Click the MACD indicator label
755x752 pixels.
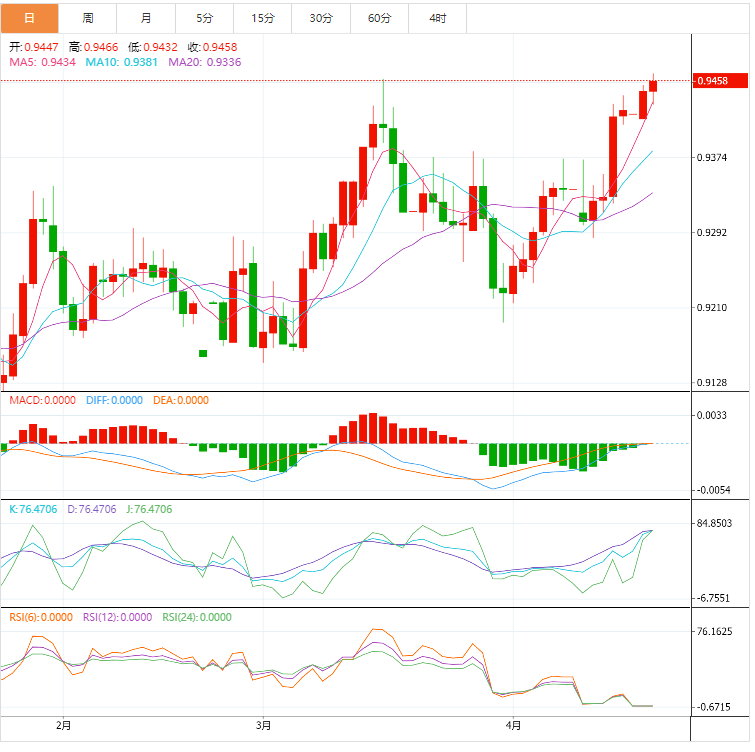pyautogui.click(x=42, y=400)
